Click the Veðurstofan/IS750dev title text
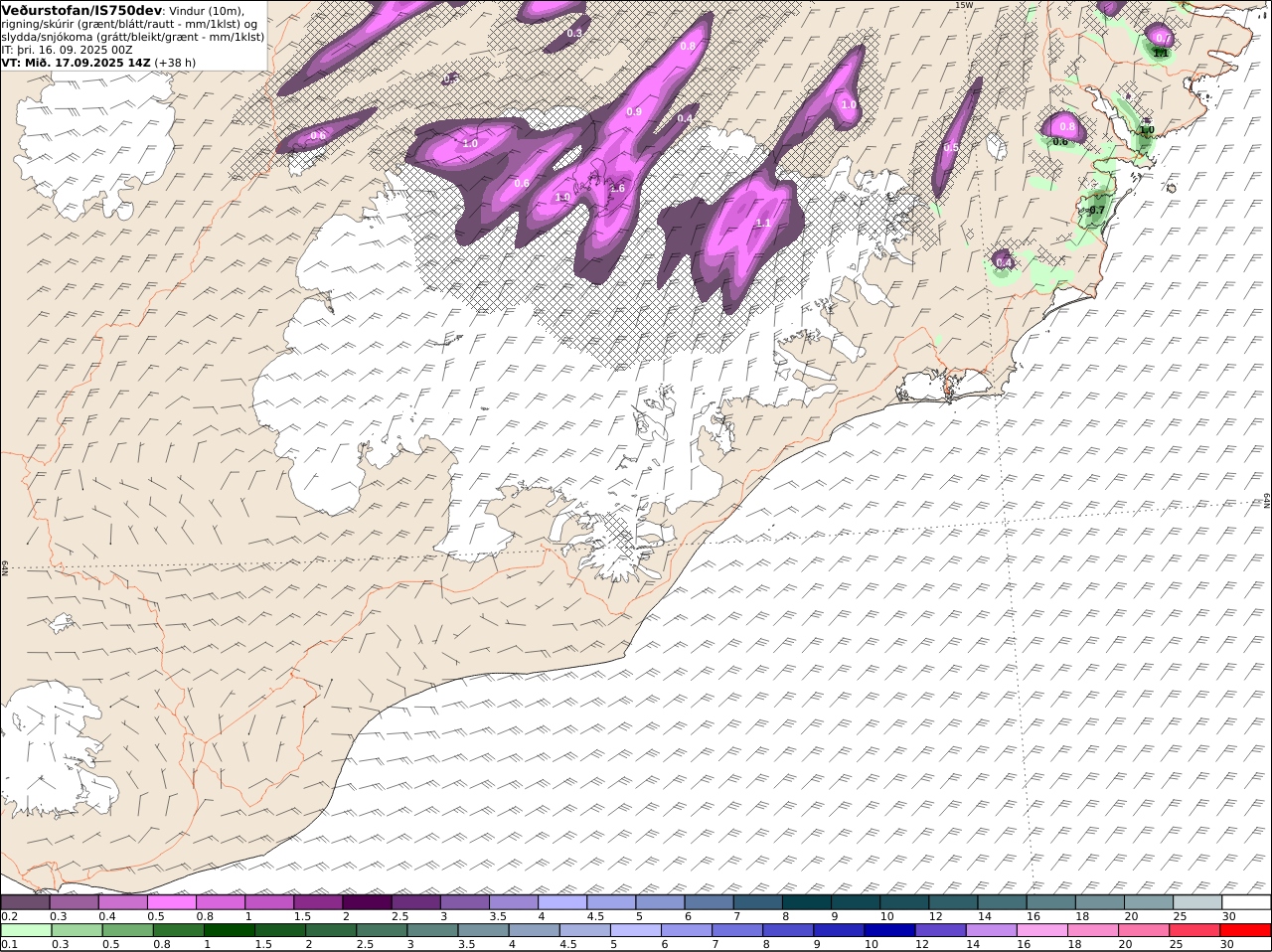The image size is (1272, 952). coord(81,9)
